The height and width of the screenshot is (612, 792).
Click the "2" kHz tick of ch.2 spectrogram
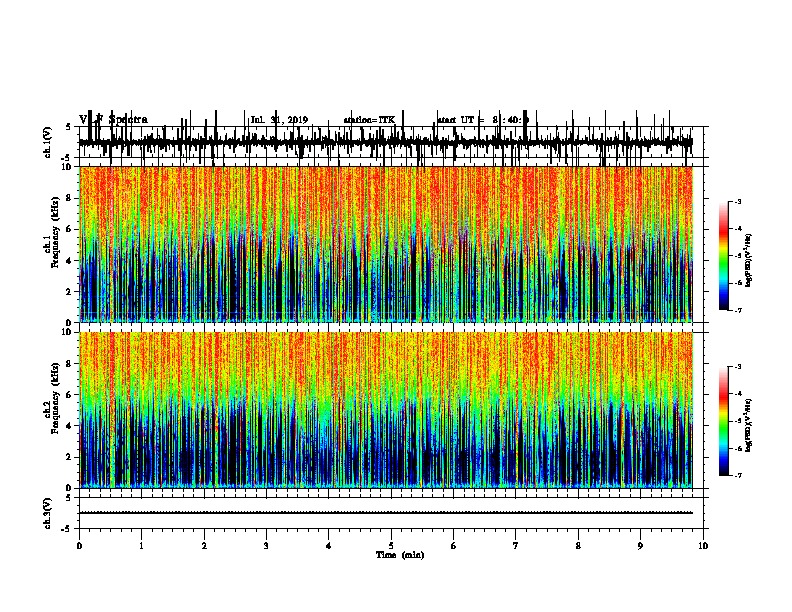tap(69, 457)
